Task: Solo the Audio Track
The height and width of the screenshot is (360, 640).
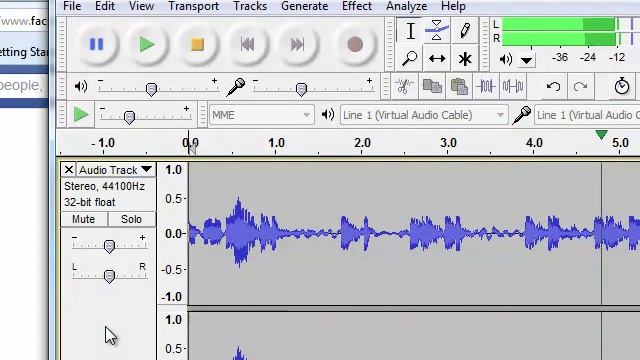Action: click(x=131, y=219)
